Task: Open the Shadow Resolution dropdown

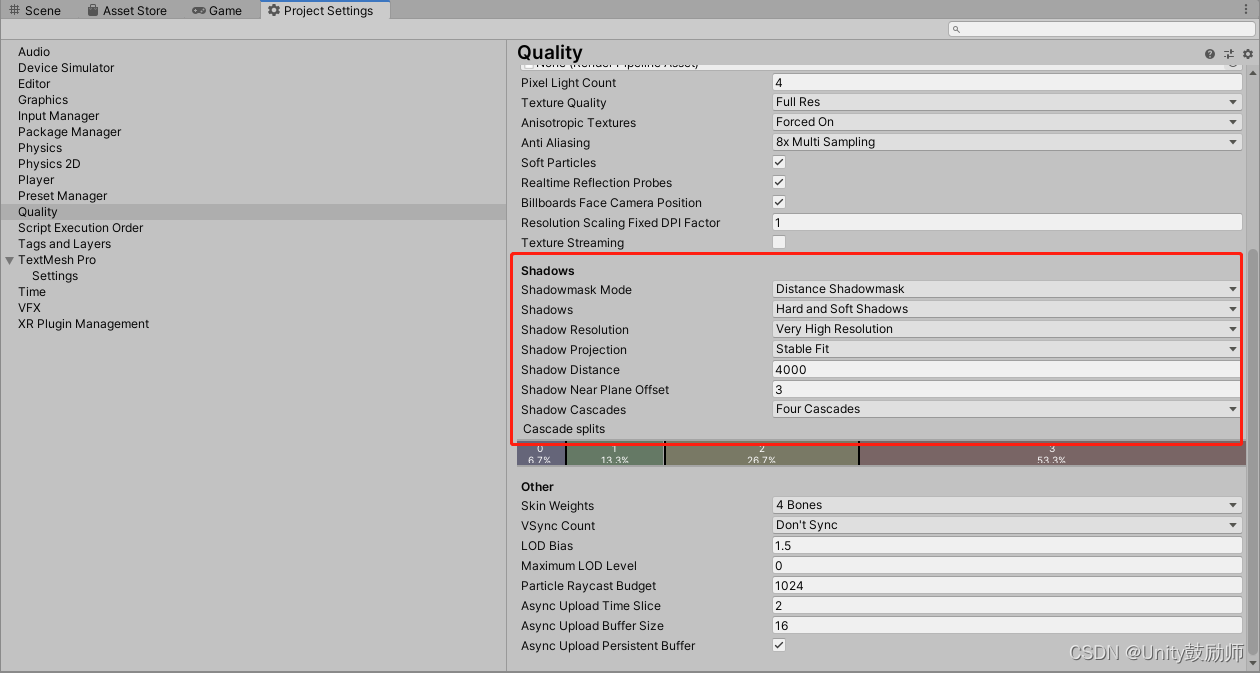Action: tap(1007, 329)
